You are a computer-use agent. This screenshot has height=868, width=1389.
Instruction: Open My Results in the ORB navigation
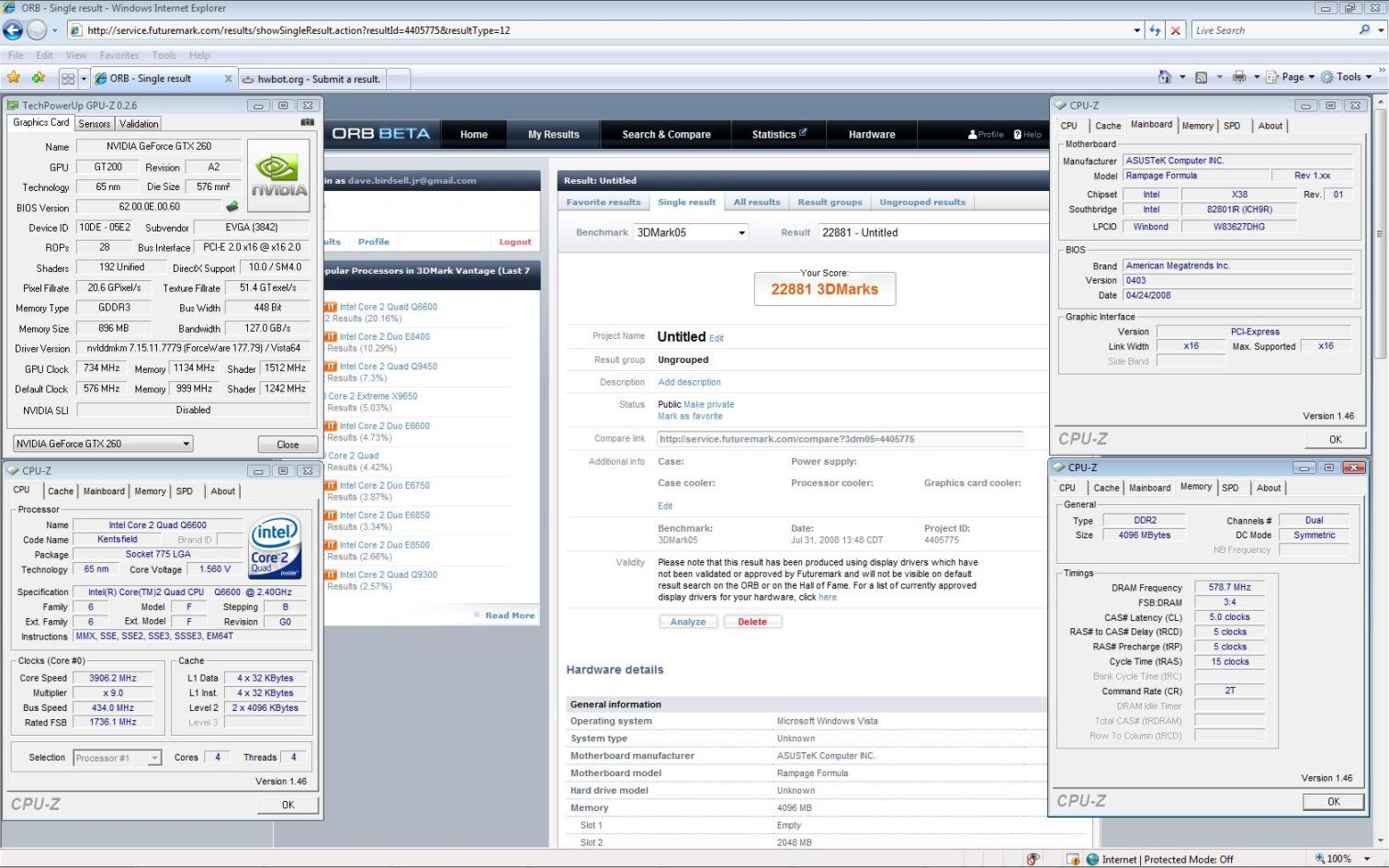554,134
